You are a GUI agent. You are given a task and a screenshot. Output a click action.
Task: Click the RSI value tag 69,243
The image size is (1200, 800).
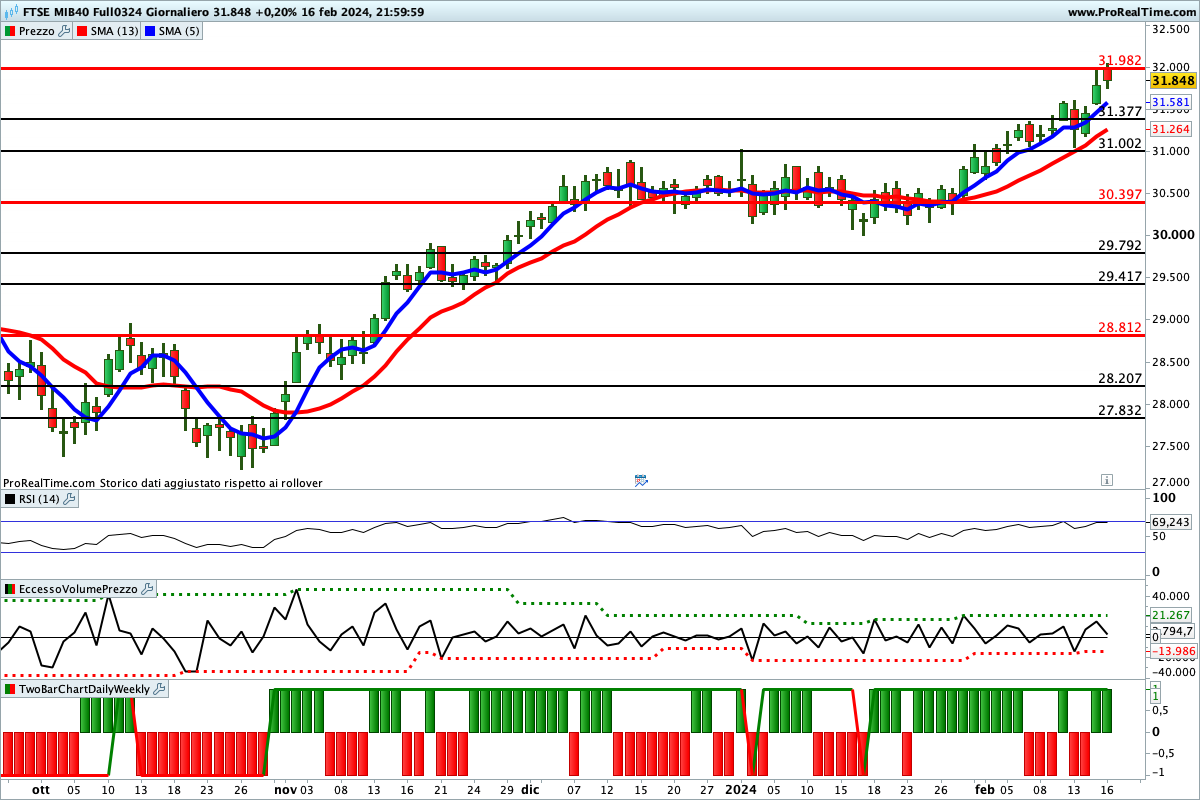click(1172, 522)
